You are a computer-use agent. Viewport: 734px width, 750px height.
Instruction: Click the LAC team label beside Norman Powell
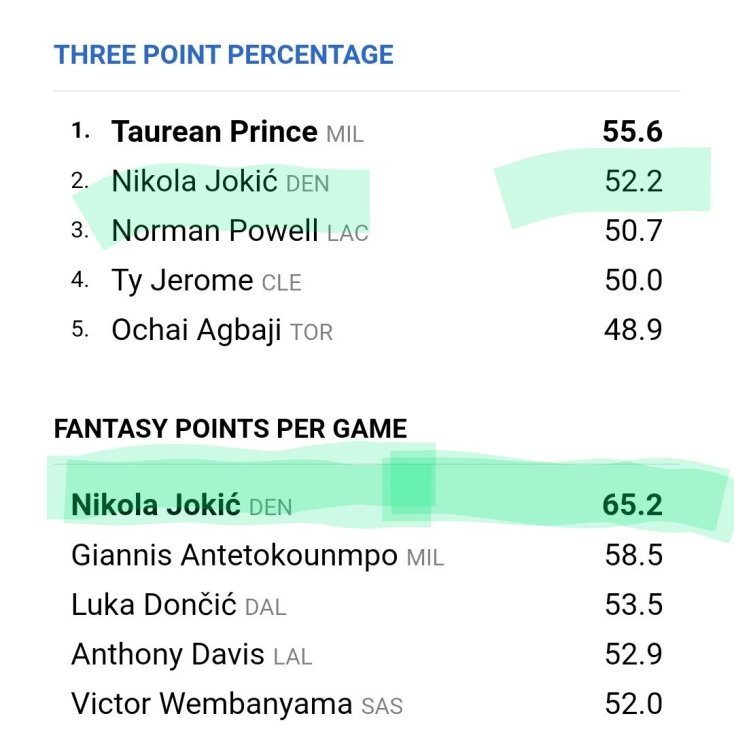point(348,234)
